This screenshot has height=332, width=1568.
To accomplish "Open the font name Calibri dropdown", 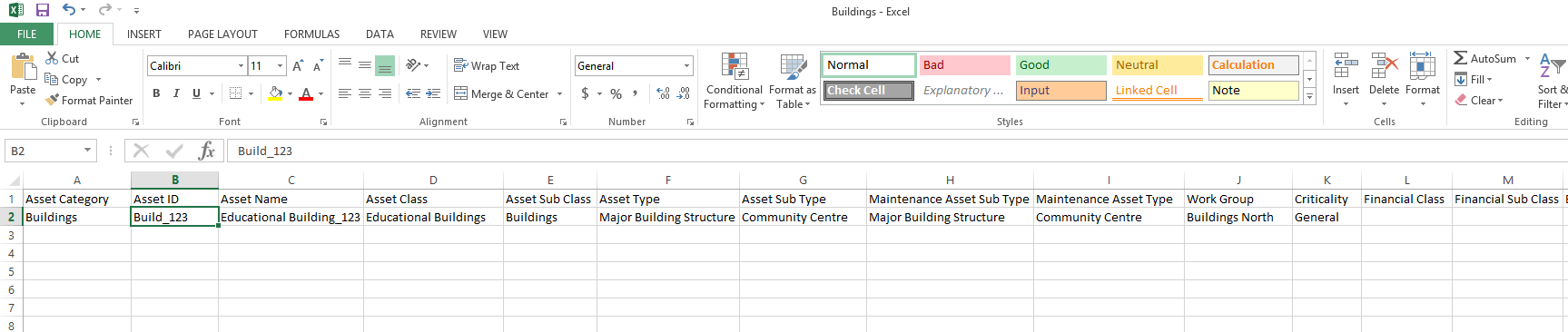I will click(x=241, y=65).
